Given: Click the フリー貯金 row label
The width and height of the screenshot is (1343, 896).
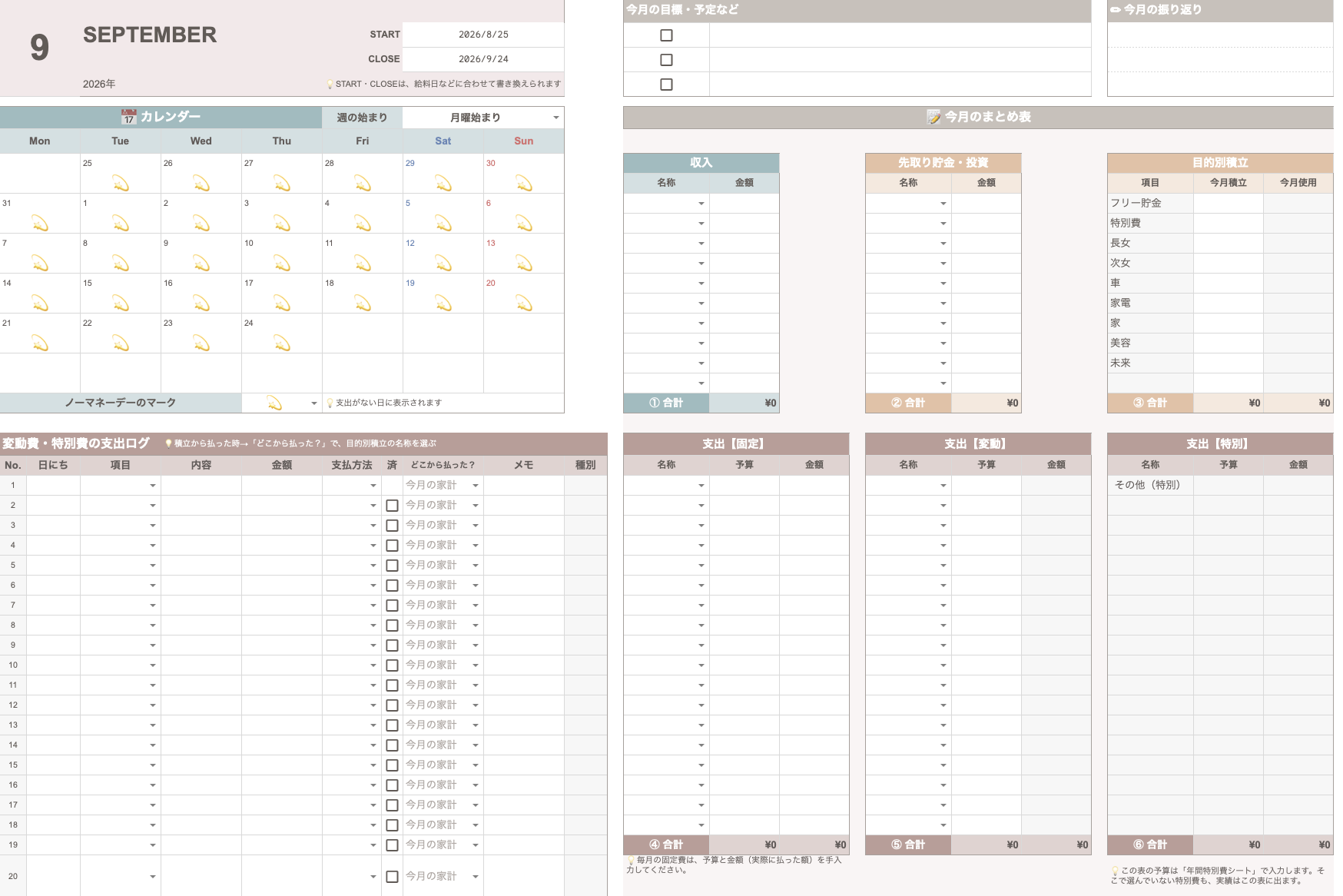Looking at the screenshot, I should point(1136,203).
